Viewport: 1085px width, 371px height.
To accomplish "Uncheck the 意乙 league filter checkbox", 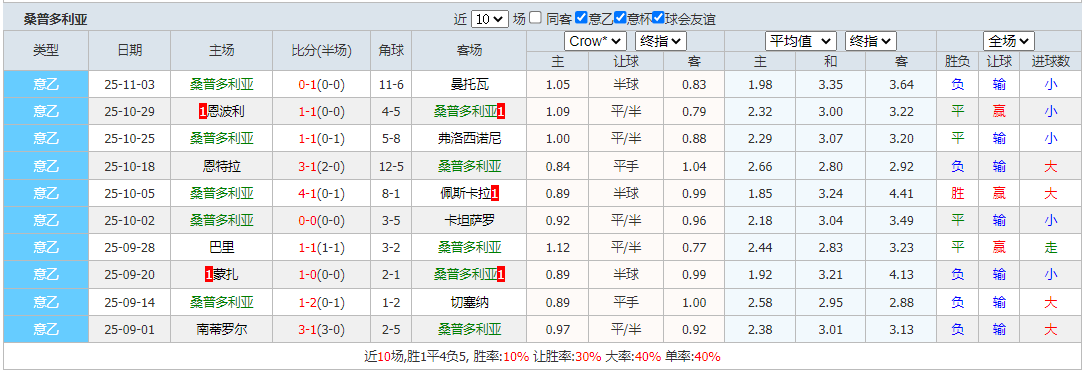I will pos(581,18).
